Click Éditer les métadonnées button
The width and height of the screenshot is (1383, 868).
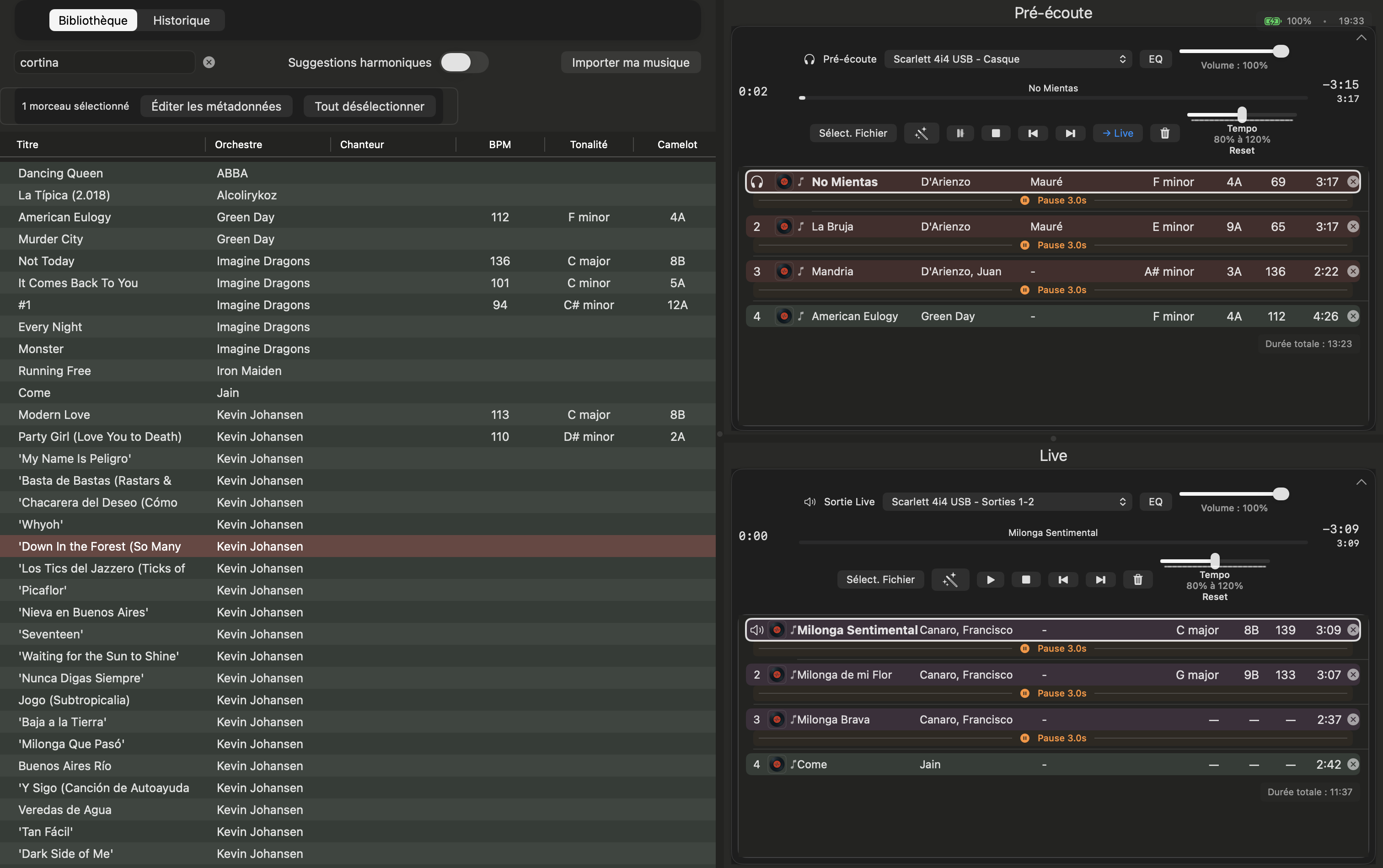216,106
